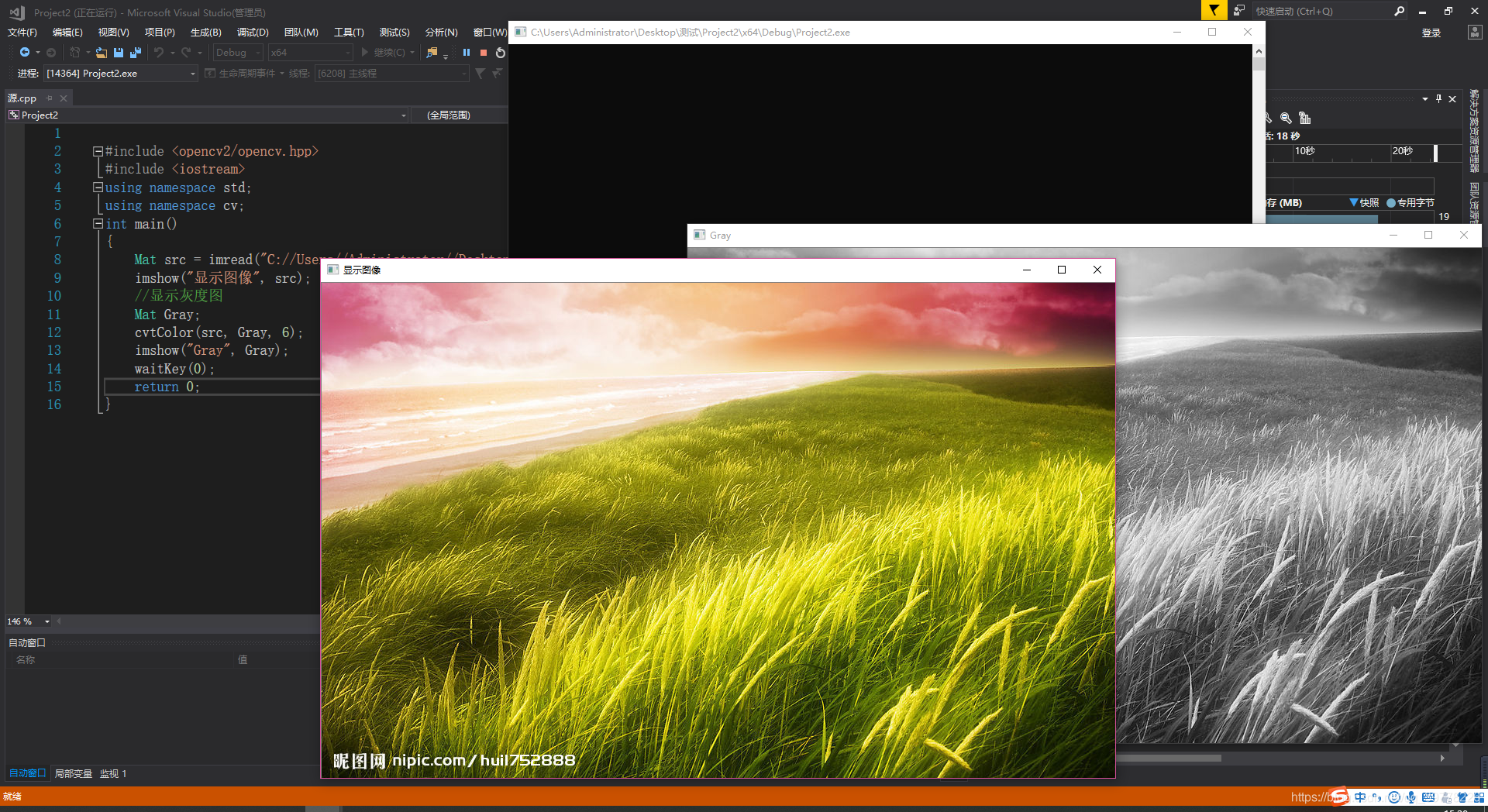Click the diagnostics timeline end marker
This screenshot has width=1488, height=812.
pos(1435,153)
